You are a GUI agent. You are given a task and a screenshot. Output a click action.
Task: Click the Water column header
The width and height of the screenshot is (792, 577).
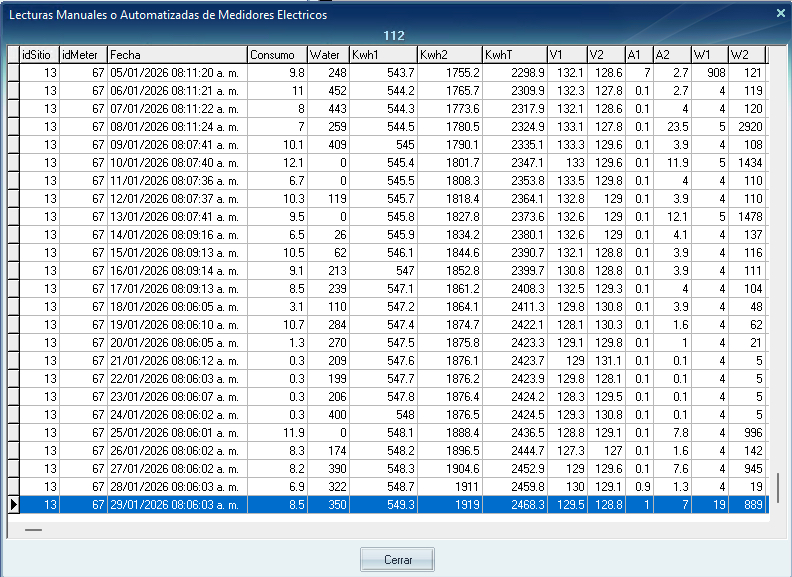pos(328,55)
